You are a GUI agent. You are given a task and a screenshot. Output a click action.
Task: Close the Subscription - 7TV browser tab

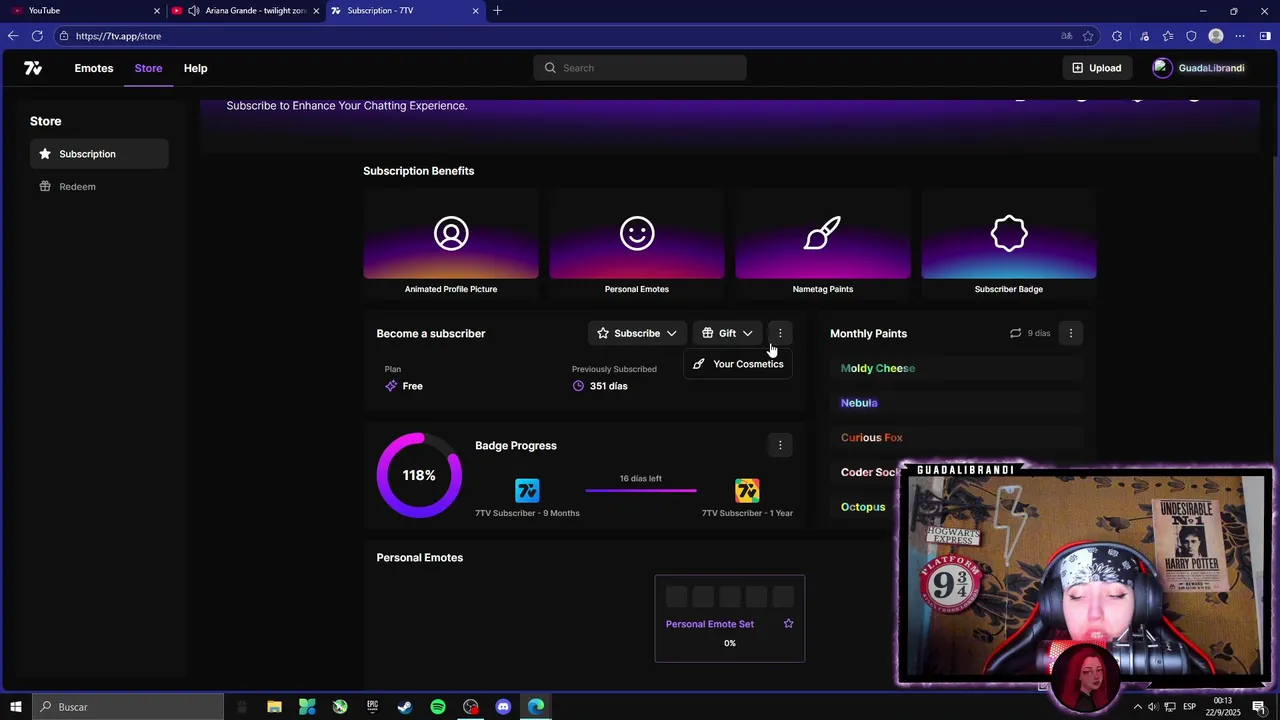click(x=475, y=10)
